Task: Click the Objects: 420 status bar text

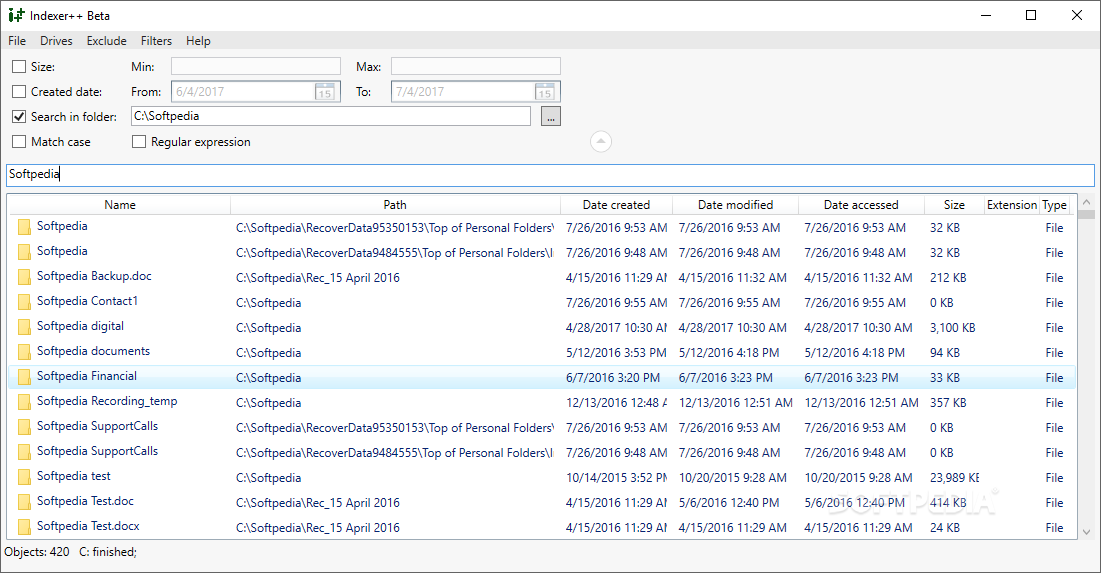Action: pos(37,552)
